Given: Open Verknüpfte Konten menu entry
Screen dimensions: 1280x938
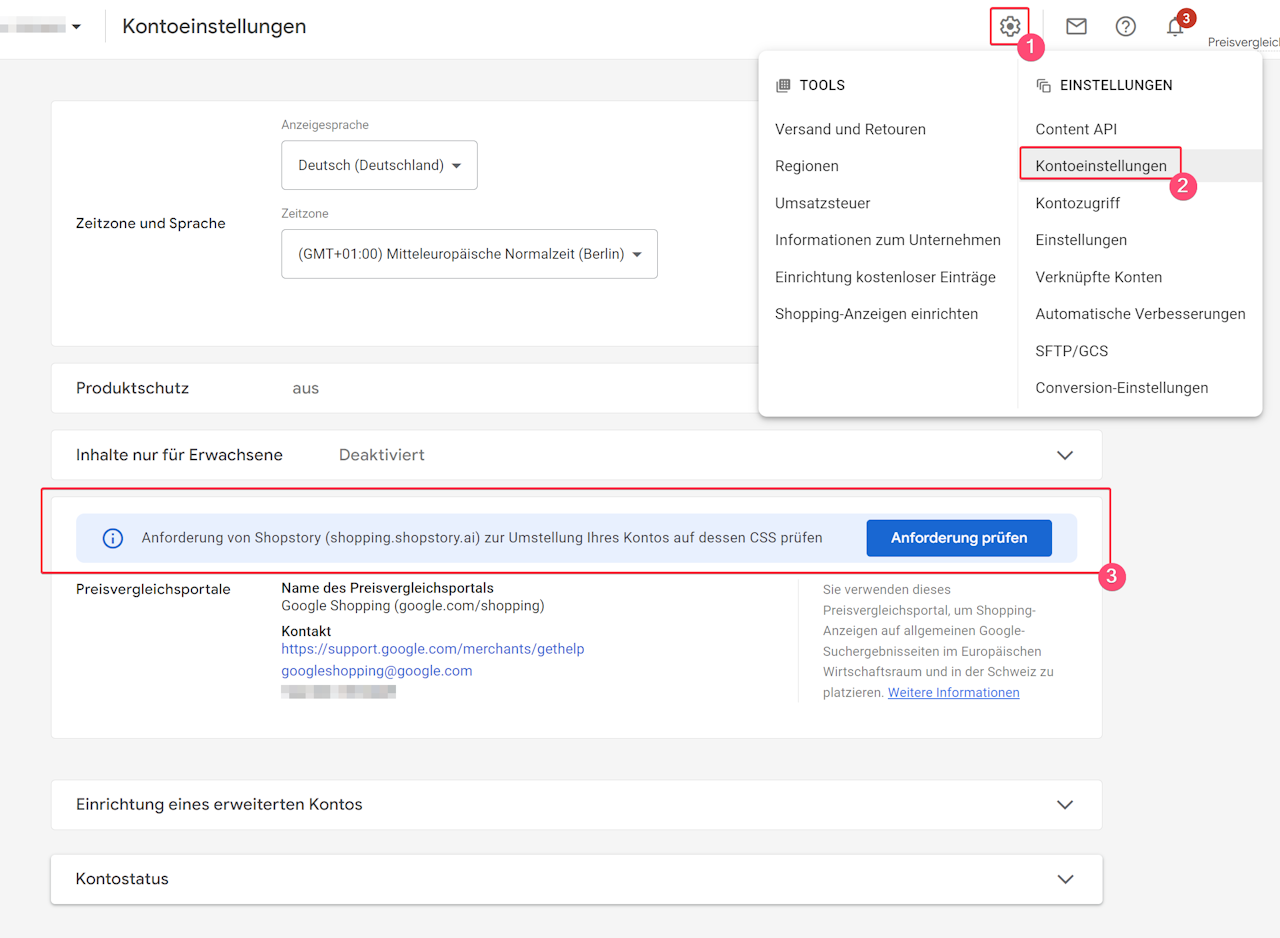Looking at the screenshot, I should 1098,277.
